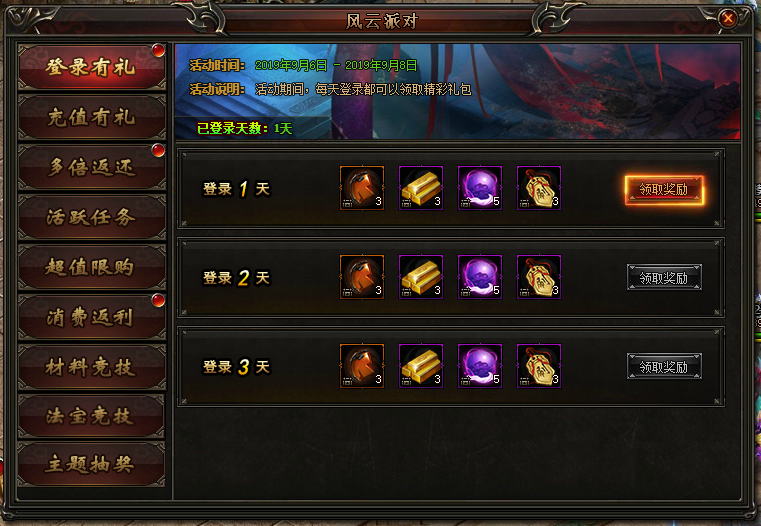The image size is (761, 526).
Task: Select the orange gem icon in 登录2天 row
Action: click(x=362, y=277)
